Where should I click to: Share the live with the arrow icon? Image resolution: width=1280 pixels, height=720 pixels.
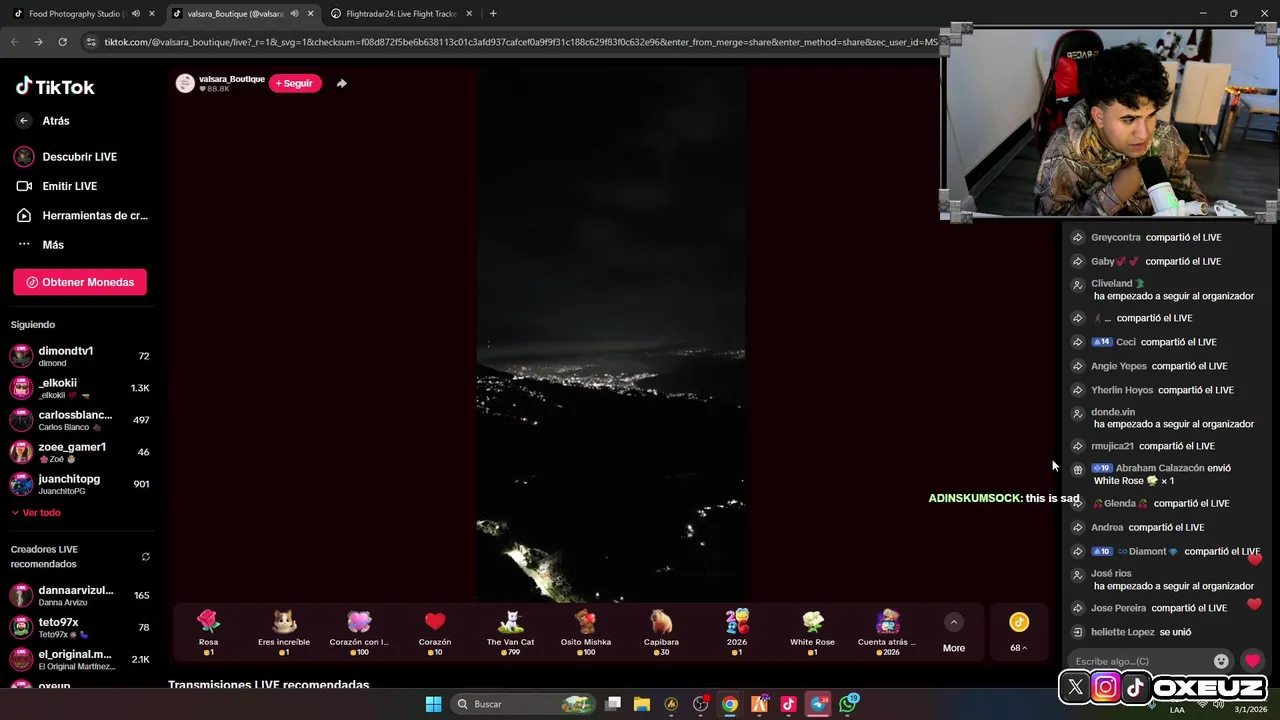tap(342, 83)
